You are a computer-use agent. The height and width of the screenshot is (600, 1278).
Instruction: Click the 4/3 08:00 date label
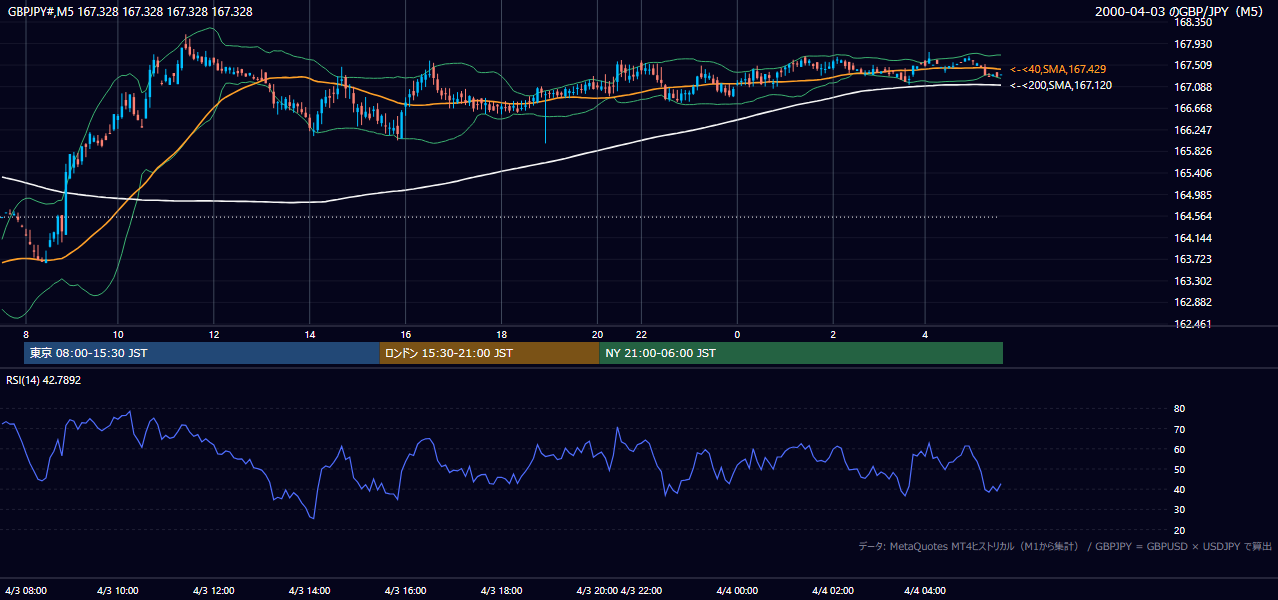pyautogui.click(x=26, y=591)
